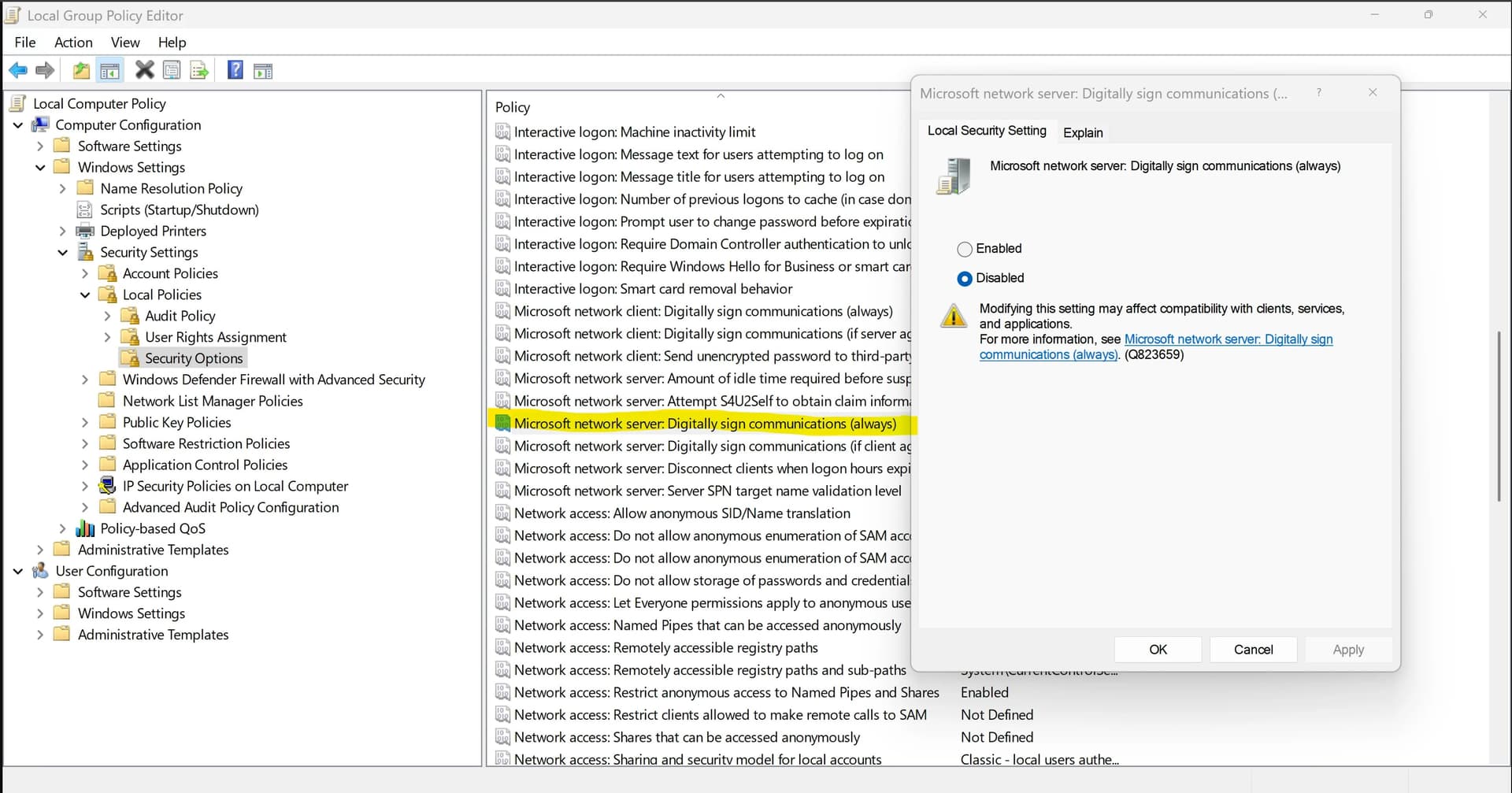Image resolution: width=1512 pixels, height=793 pixels.
Task: Click the Up one level folder icon
Action: click(81, 71)
